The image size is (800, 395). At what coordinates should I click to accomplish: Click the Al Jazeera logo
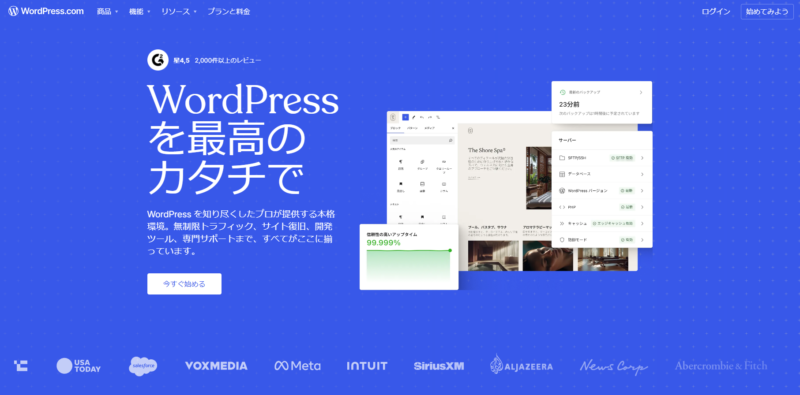[x=522, y=364]
